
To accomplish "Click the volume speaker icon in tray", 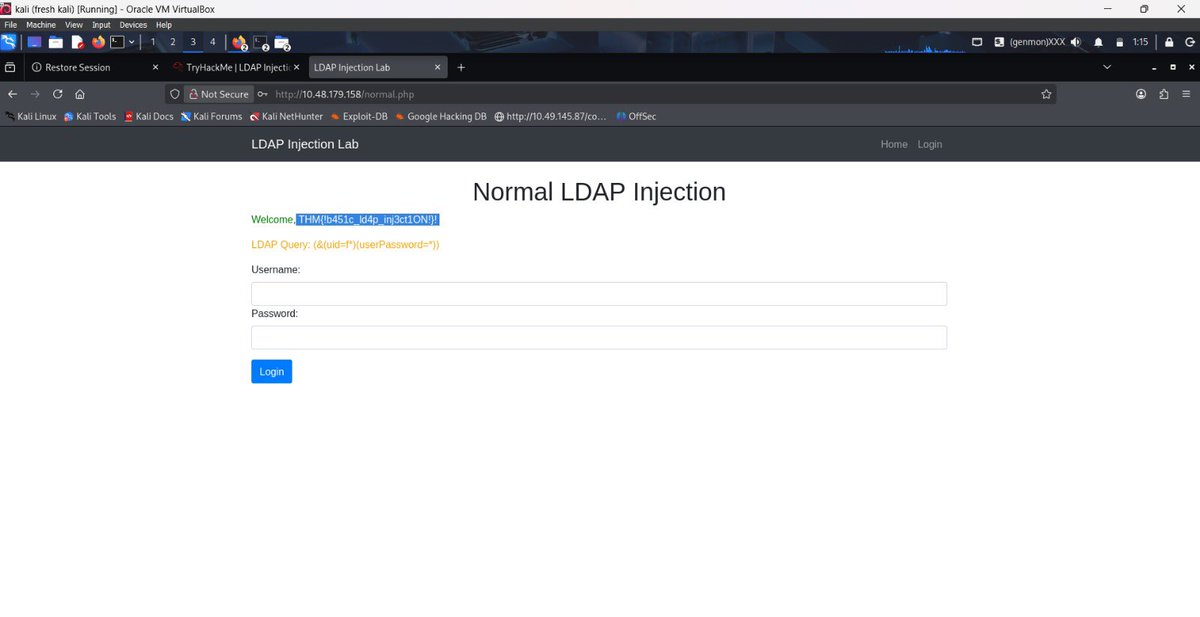I will point(1076,42).
